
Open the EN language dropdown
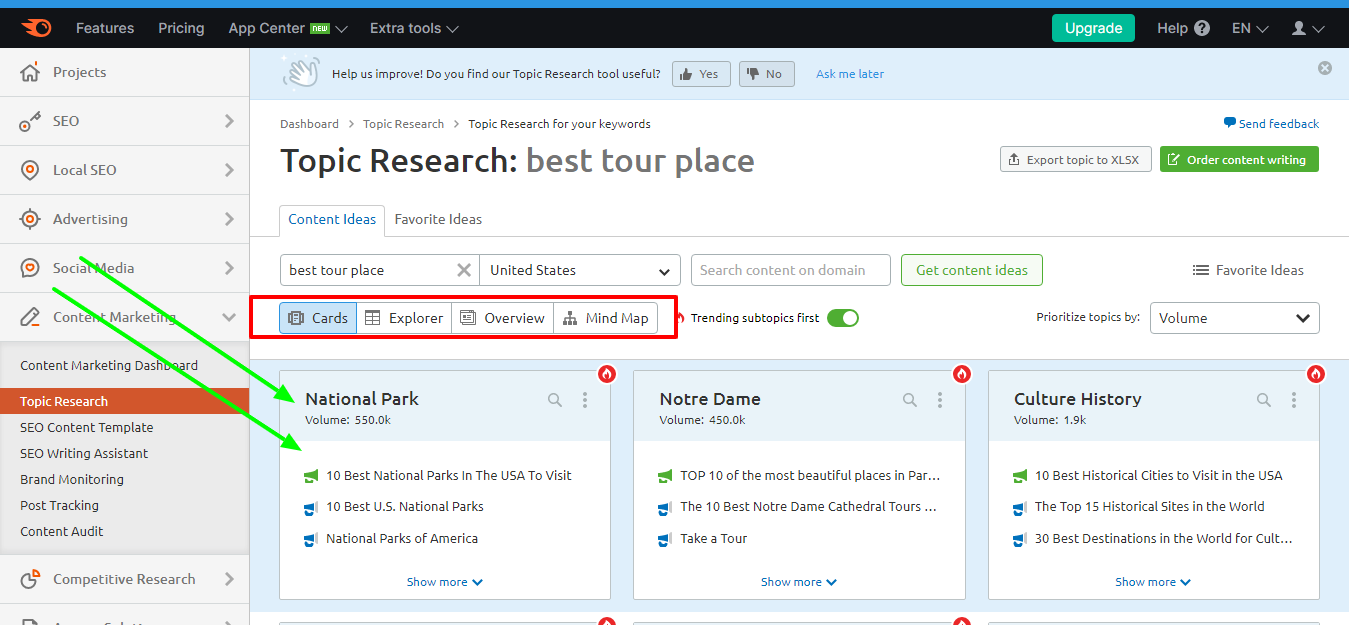pyautogui.click(x=1250, y=28)
